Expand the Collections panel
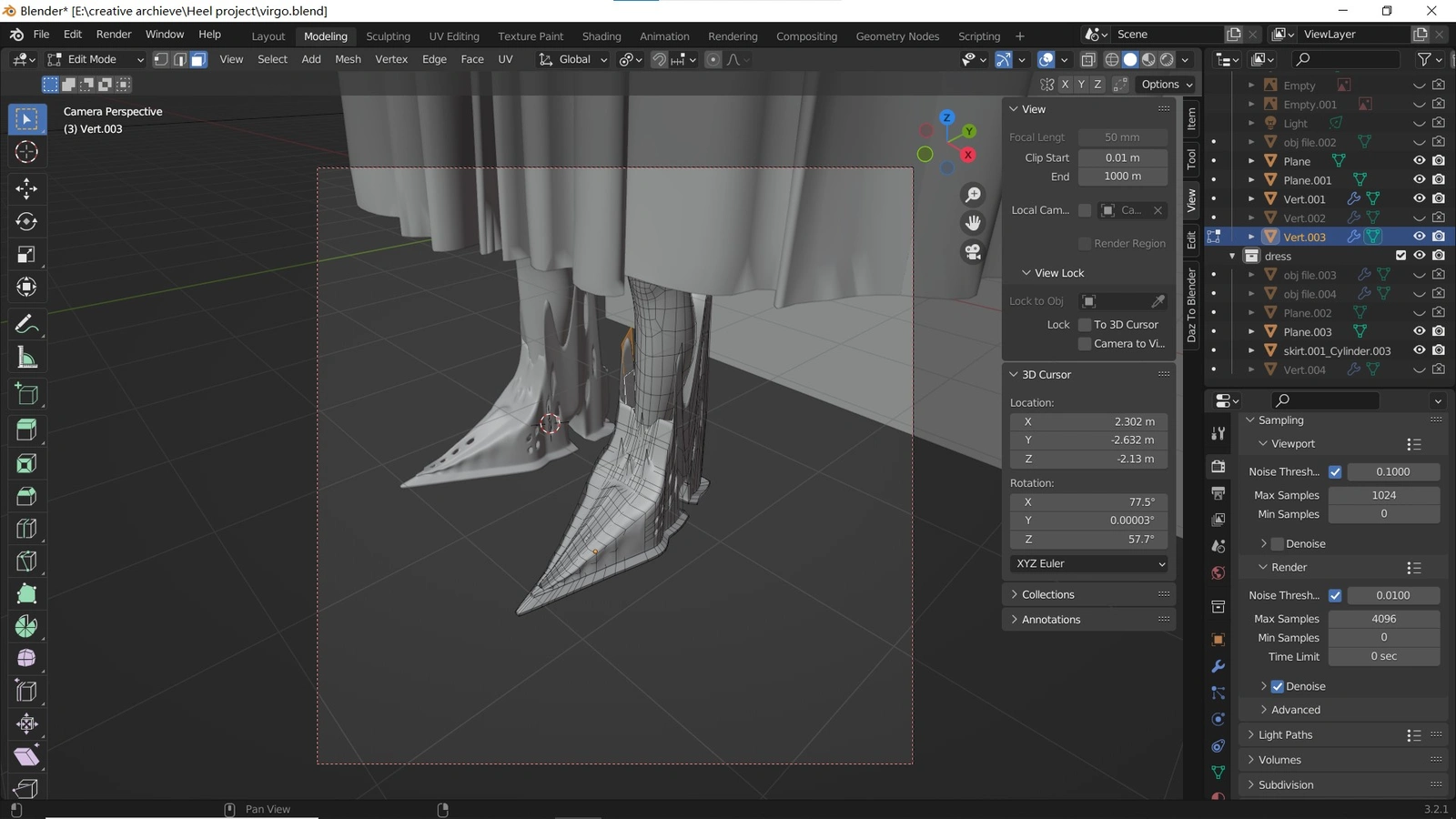Image resolution: width=1456 pixels, height=819 pixels. 1047,594
